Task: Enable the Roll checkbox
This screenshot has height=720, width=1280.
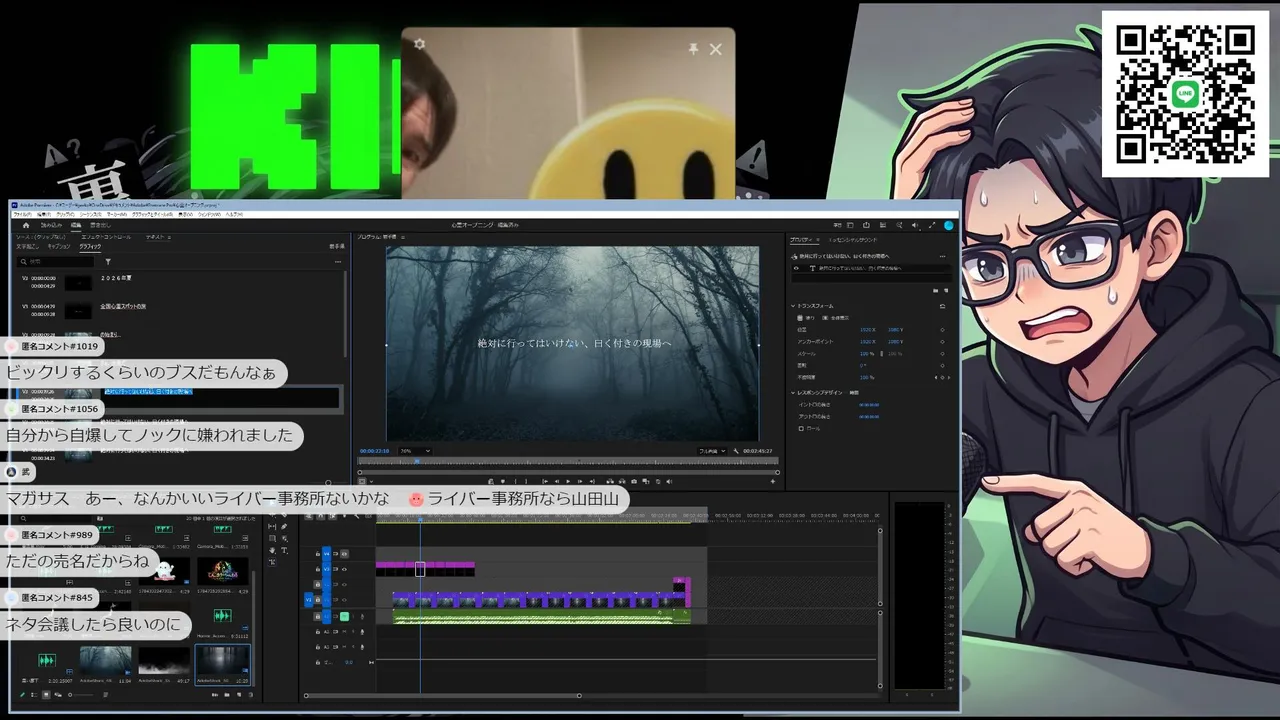Action: [801, 428]
